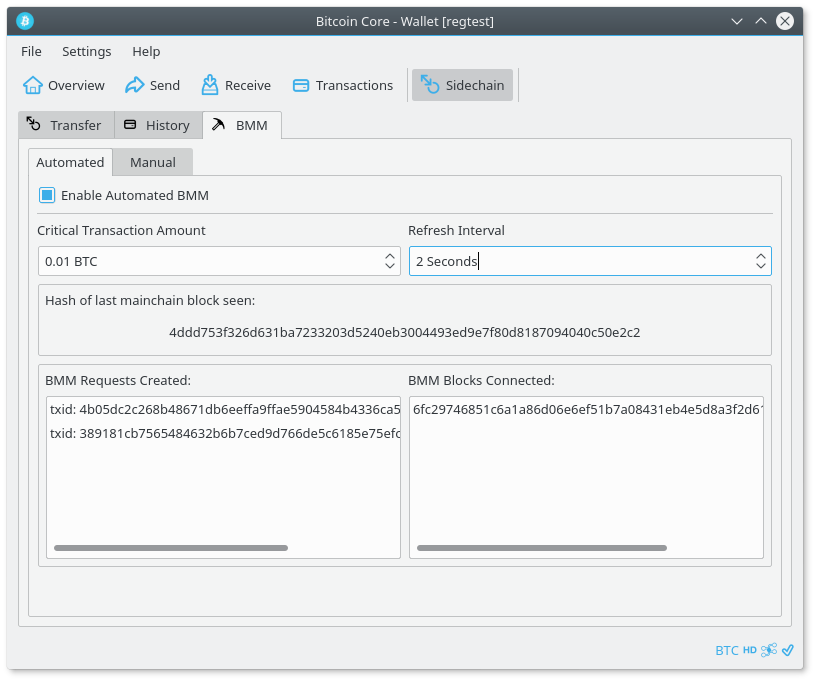Toggle Enable Automated BMM checkbox
The image size is (816, 682).
click(x=47, y=196)
